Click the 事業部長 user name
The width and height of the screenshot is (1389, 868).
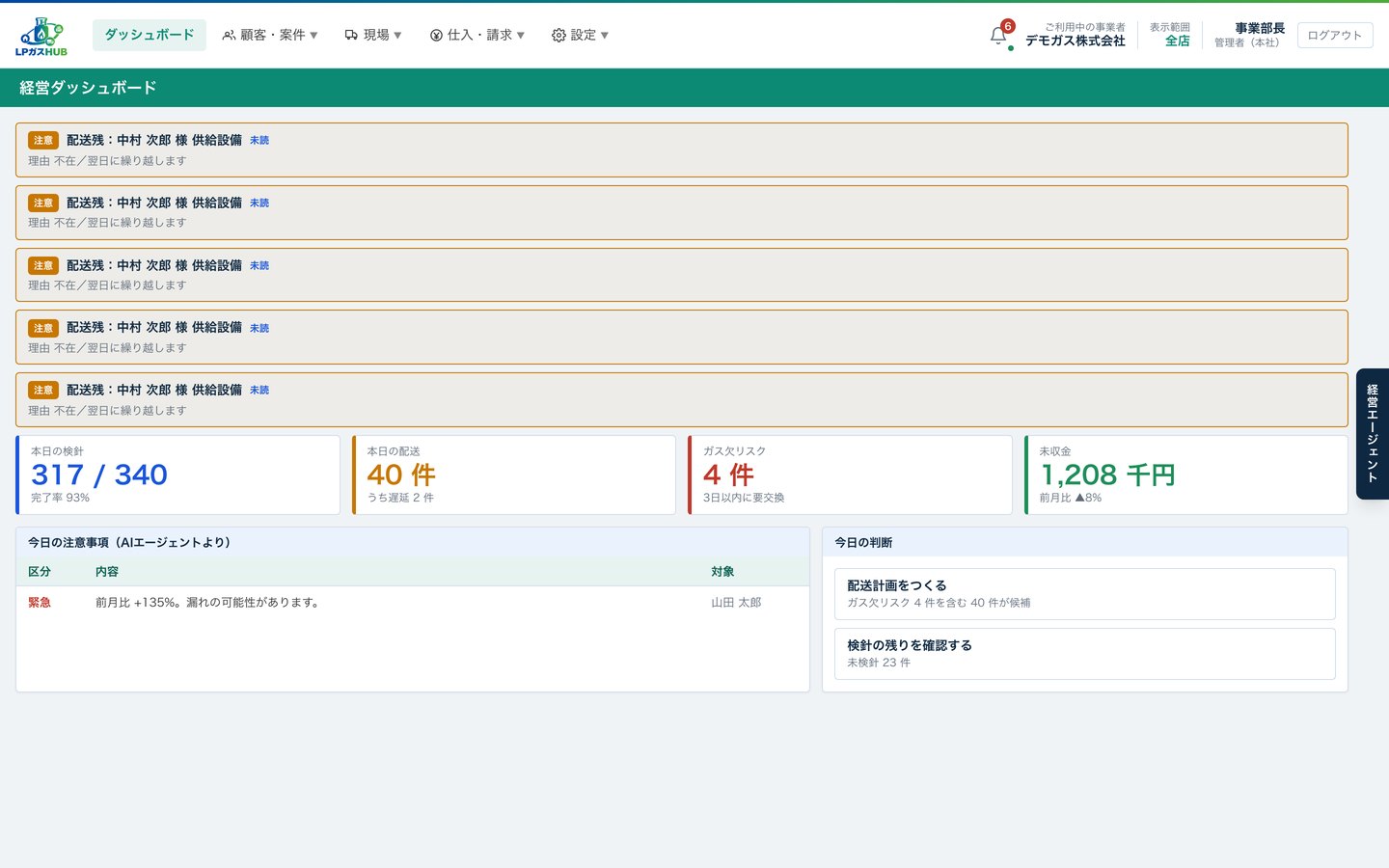1260,28
